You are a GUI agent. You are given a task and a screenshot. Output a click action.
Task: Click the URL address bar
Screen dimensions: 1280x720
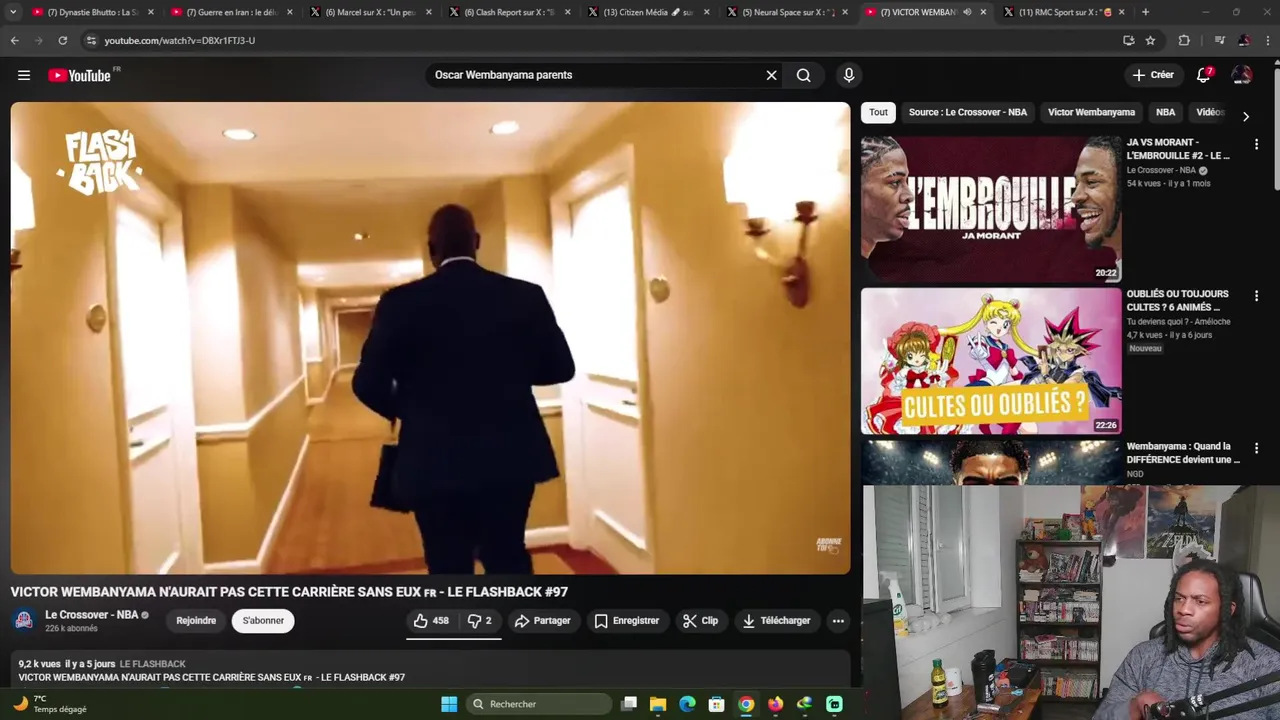pyautogui.click(x=600, y=40)
